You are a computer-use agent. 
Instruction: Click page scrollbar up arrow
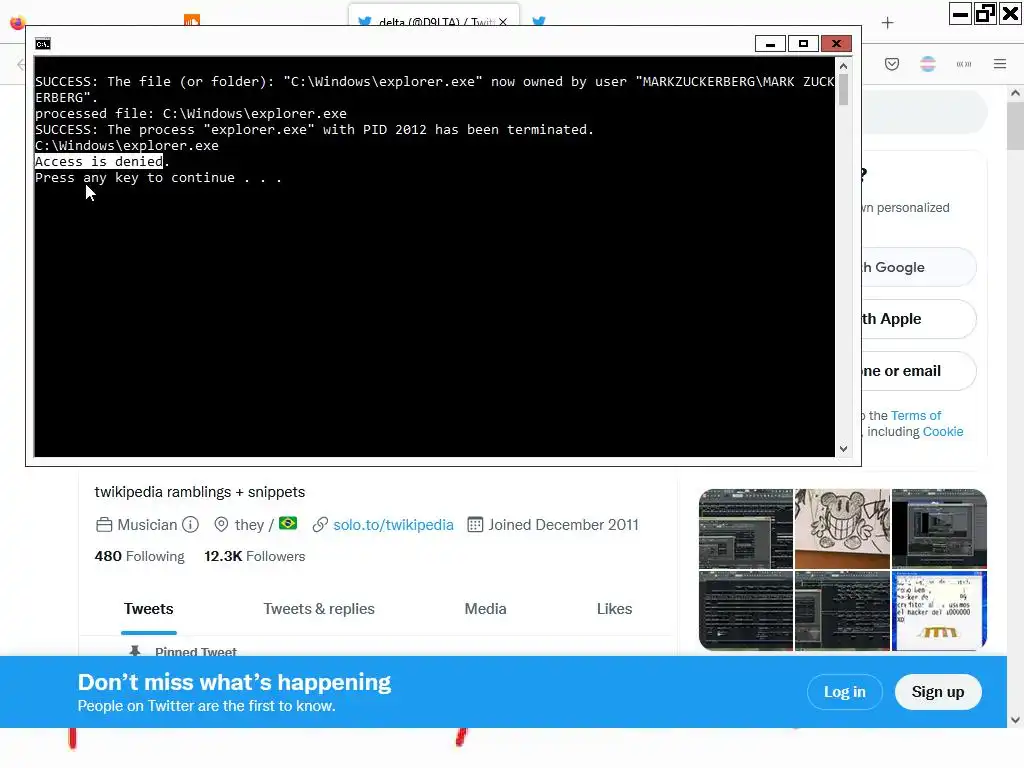(x=1015, y=93)
